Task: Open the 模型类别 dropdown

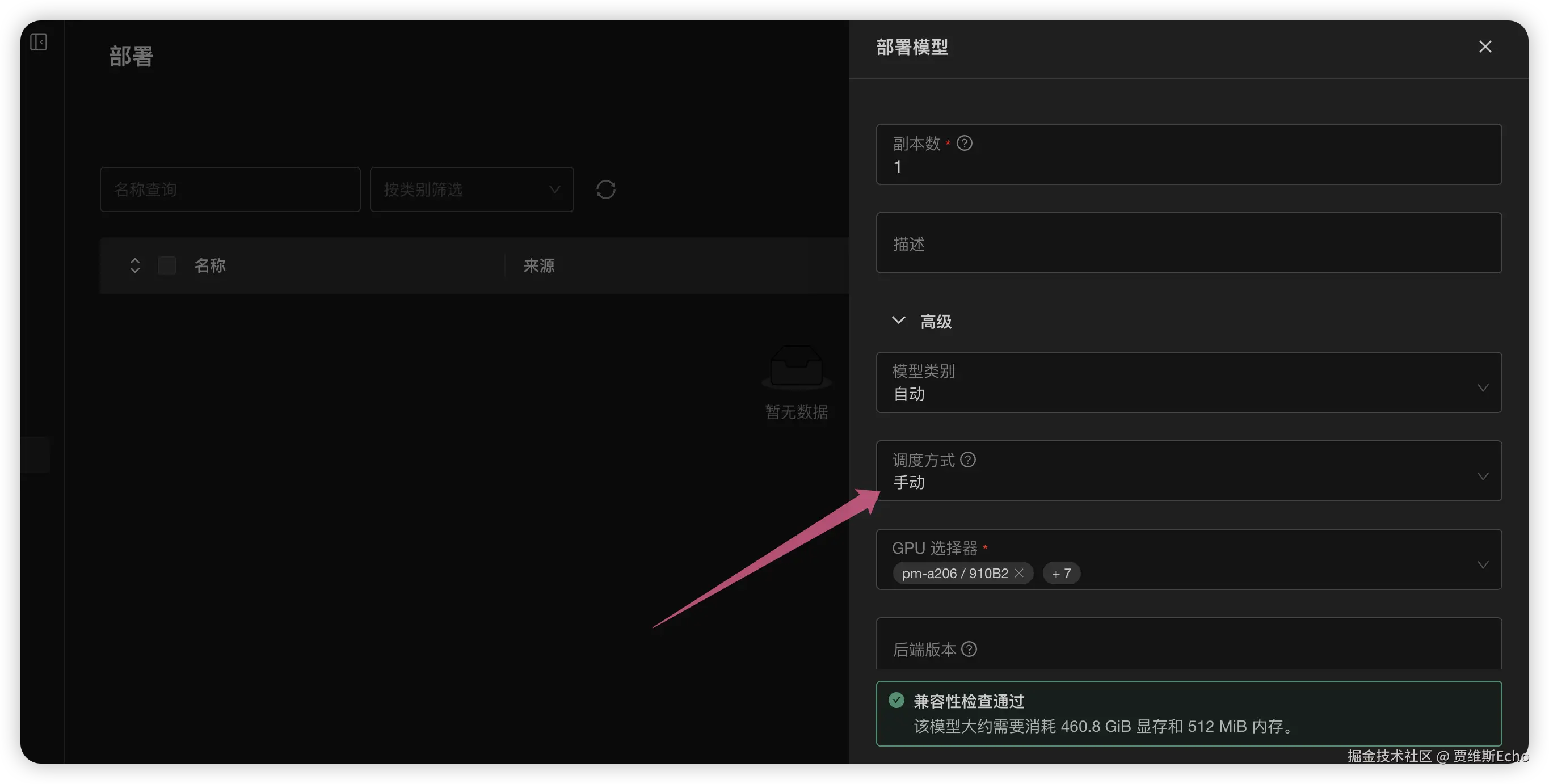Action: coord(1188,382)
